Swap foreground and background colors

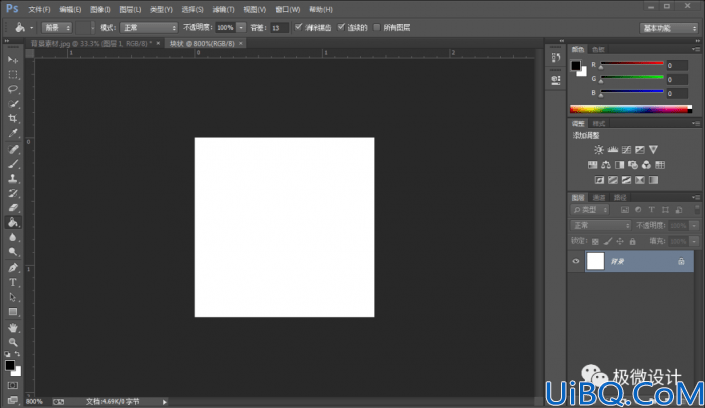pyautogui.click(x=17, y=354)
